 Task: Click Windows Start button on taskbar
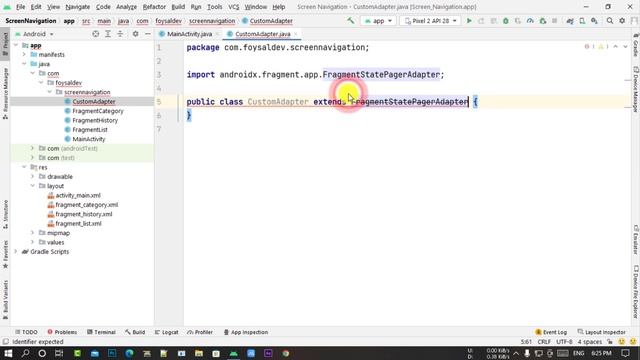pyautogui.click(x=8, y=353)
